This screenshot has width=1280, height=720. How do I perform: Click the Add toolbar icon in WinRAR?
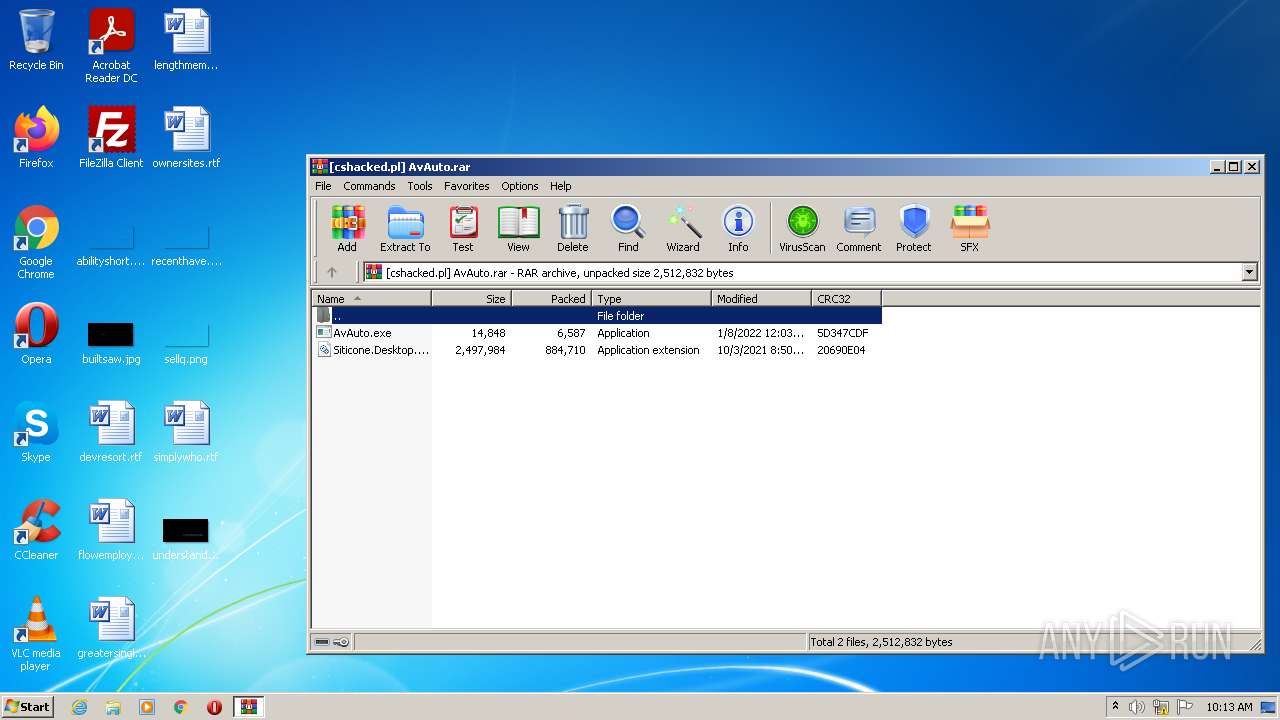click(347, 229)
